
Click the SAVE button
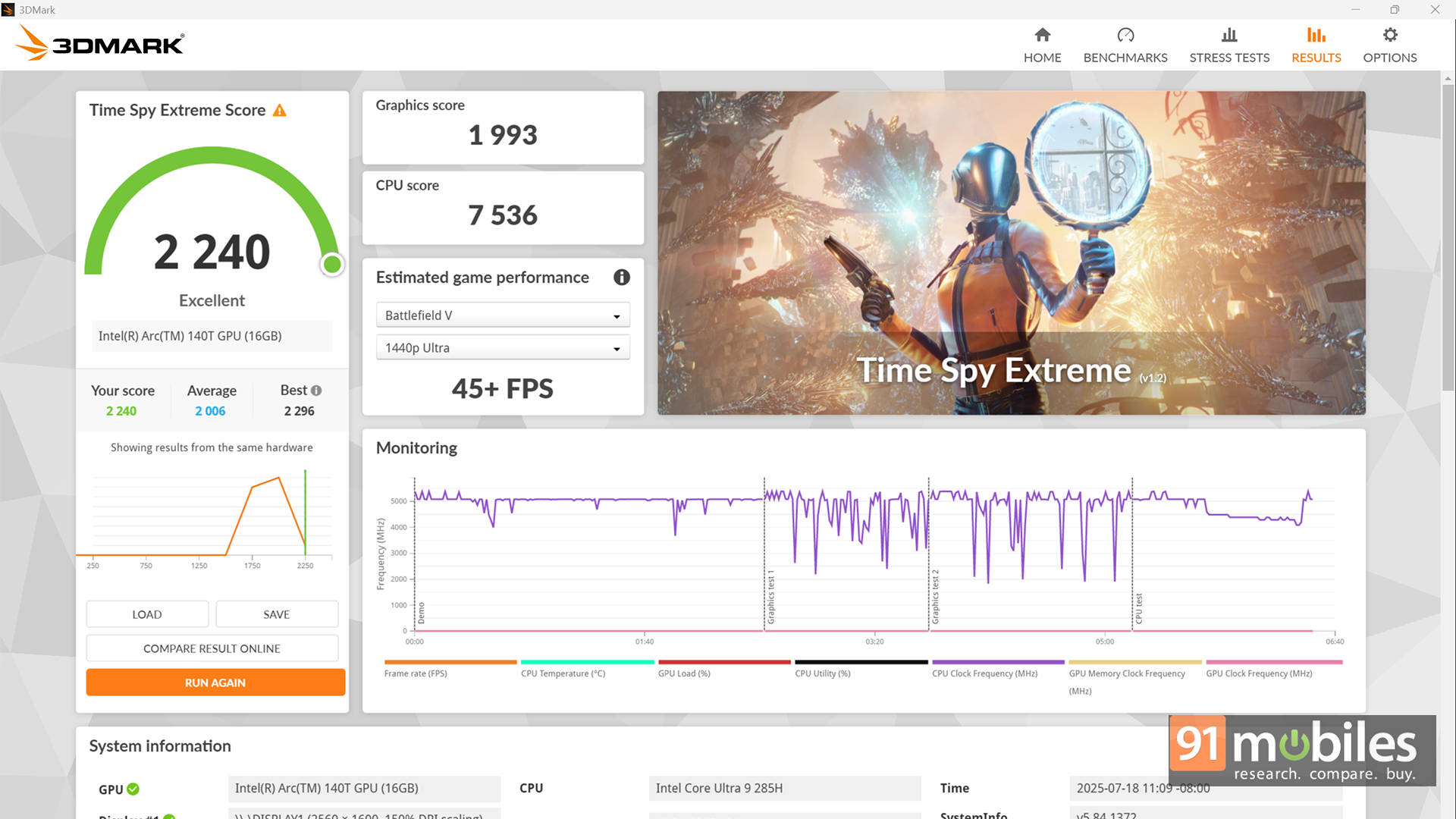click(277, 614)
